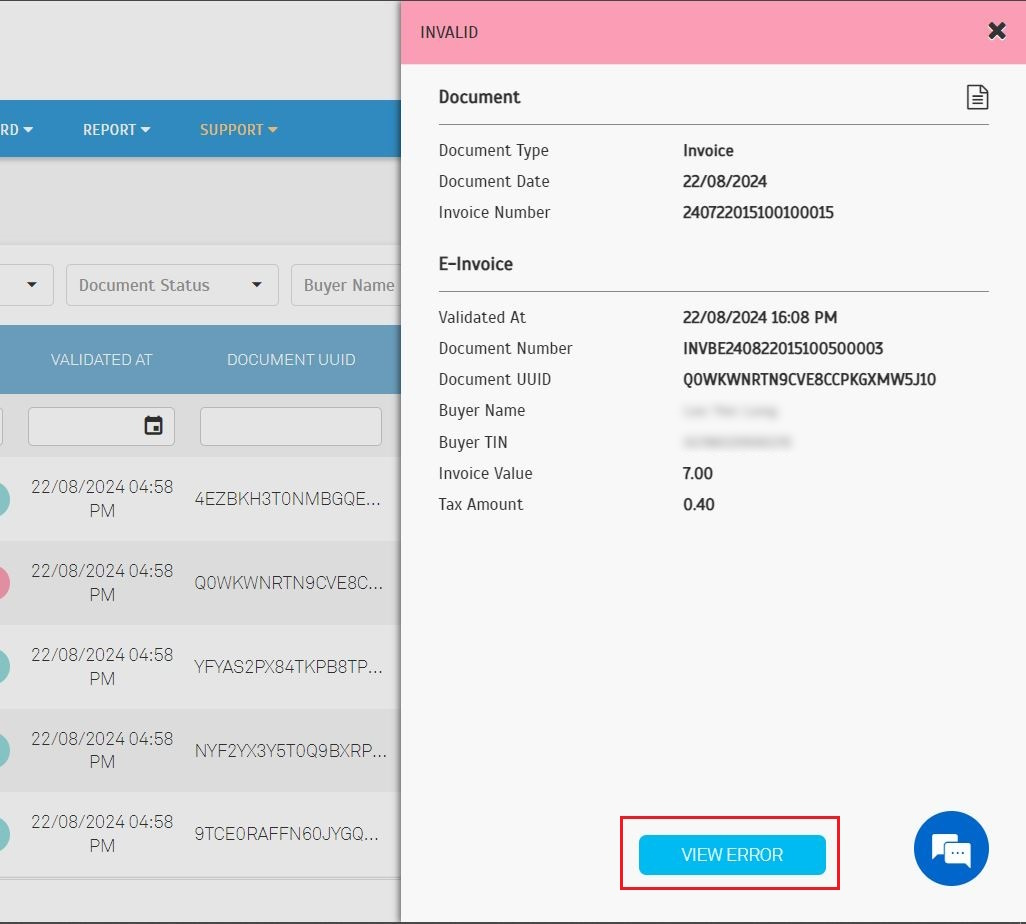This screenshot has height=924, width=1026.
Task: Click teal status circle on 4EZBKH3T0NMBGQE row
Action: pos(3,498)
